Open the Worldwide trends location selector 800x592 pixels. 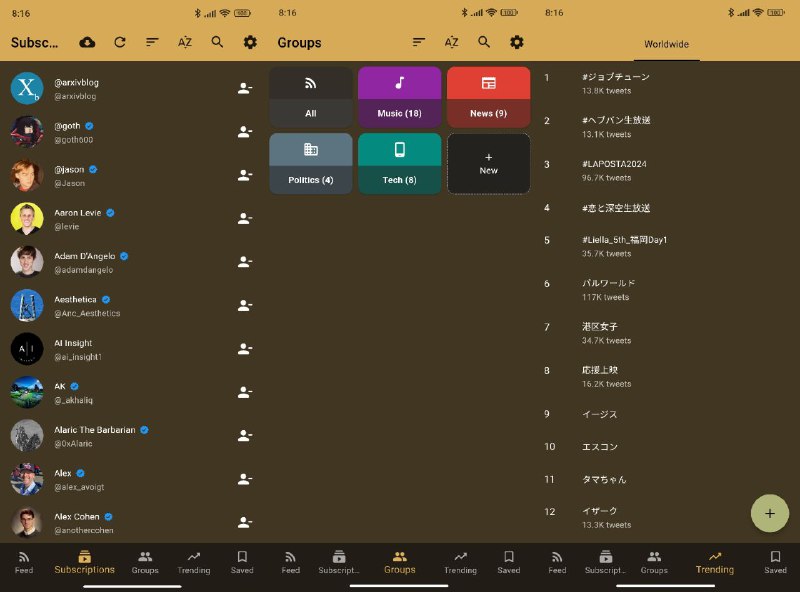(x=667, y=43)
